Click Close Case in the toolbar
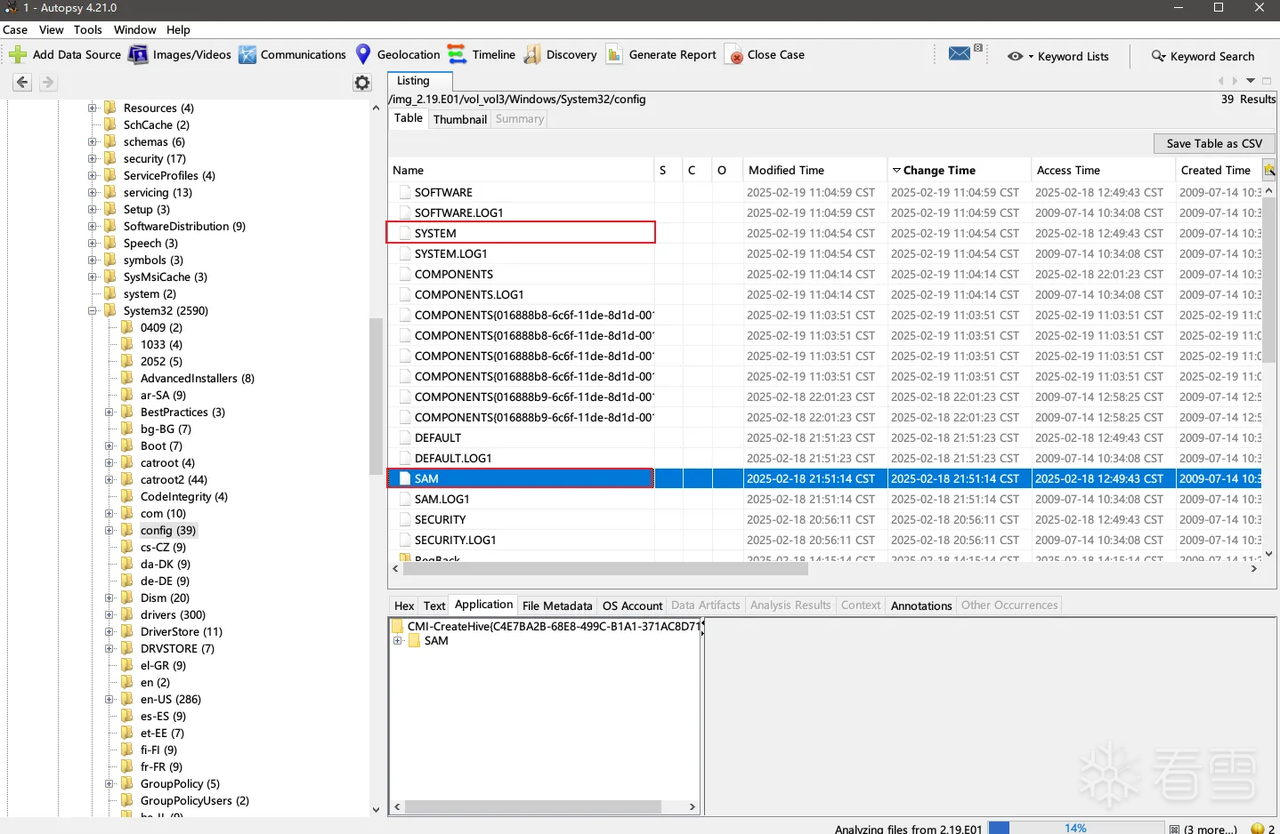 [765, 55]
